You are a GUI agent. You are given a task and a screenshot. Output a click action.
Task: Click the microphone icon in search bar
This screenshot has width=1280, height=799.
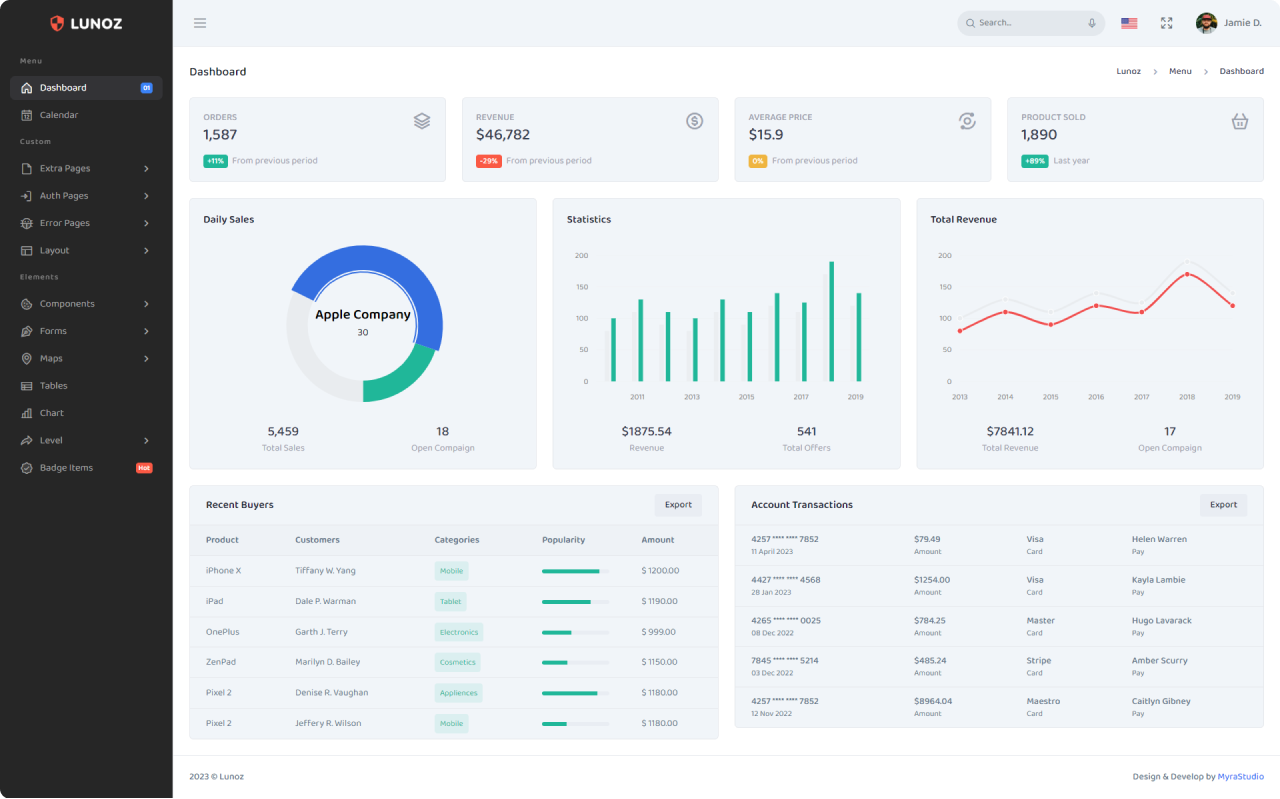click(1091, 23)
